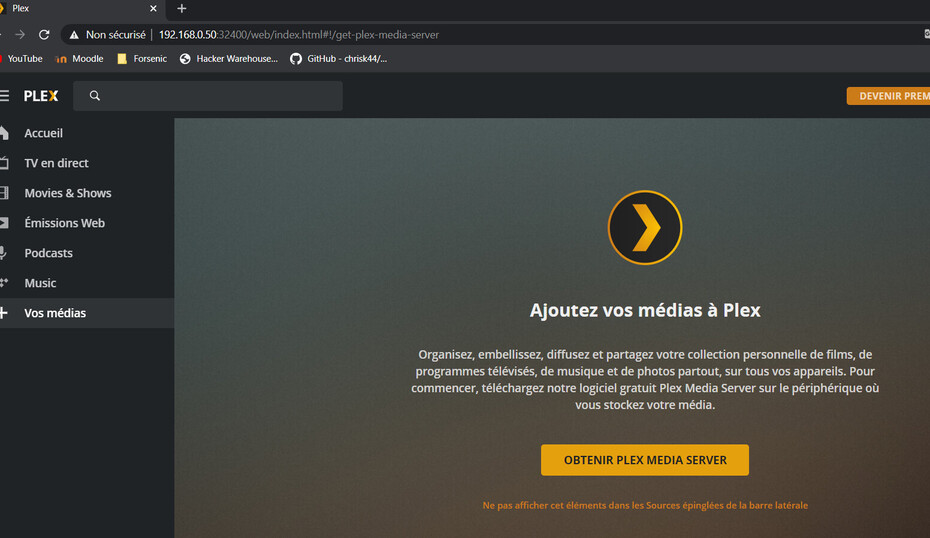The width and height of the screenshot is (930, 538).
Task: Click the Podcasts microphone icon
Action: [x=4, y=253]
